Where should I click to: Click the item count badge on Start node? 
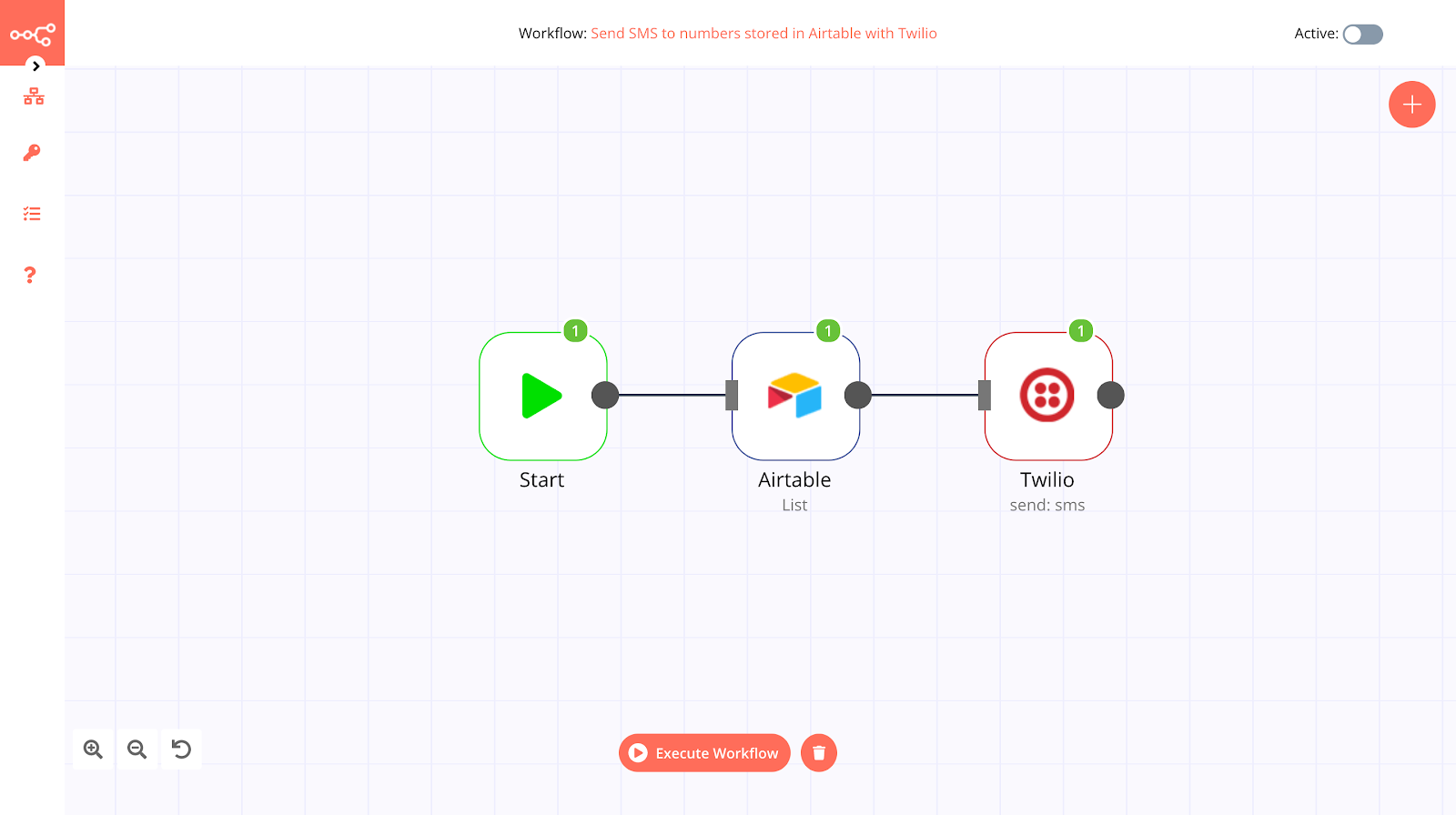pyautogui.click(x=575, y=330)
